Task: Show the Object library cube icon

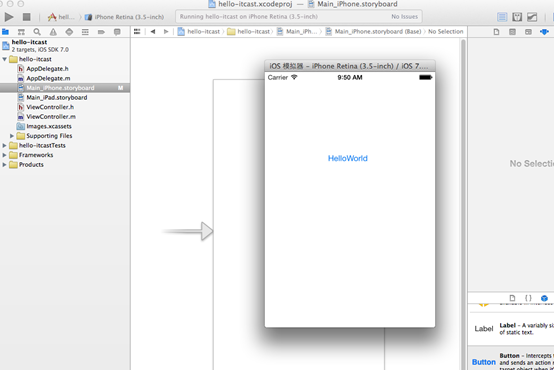Action: [x=544, y=298]
